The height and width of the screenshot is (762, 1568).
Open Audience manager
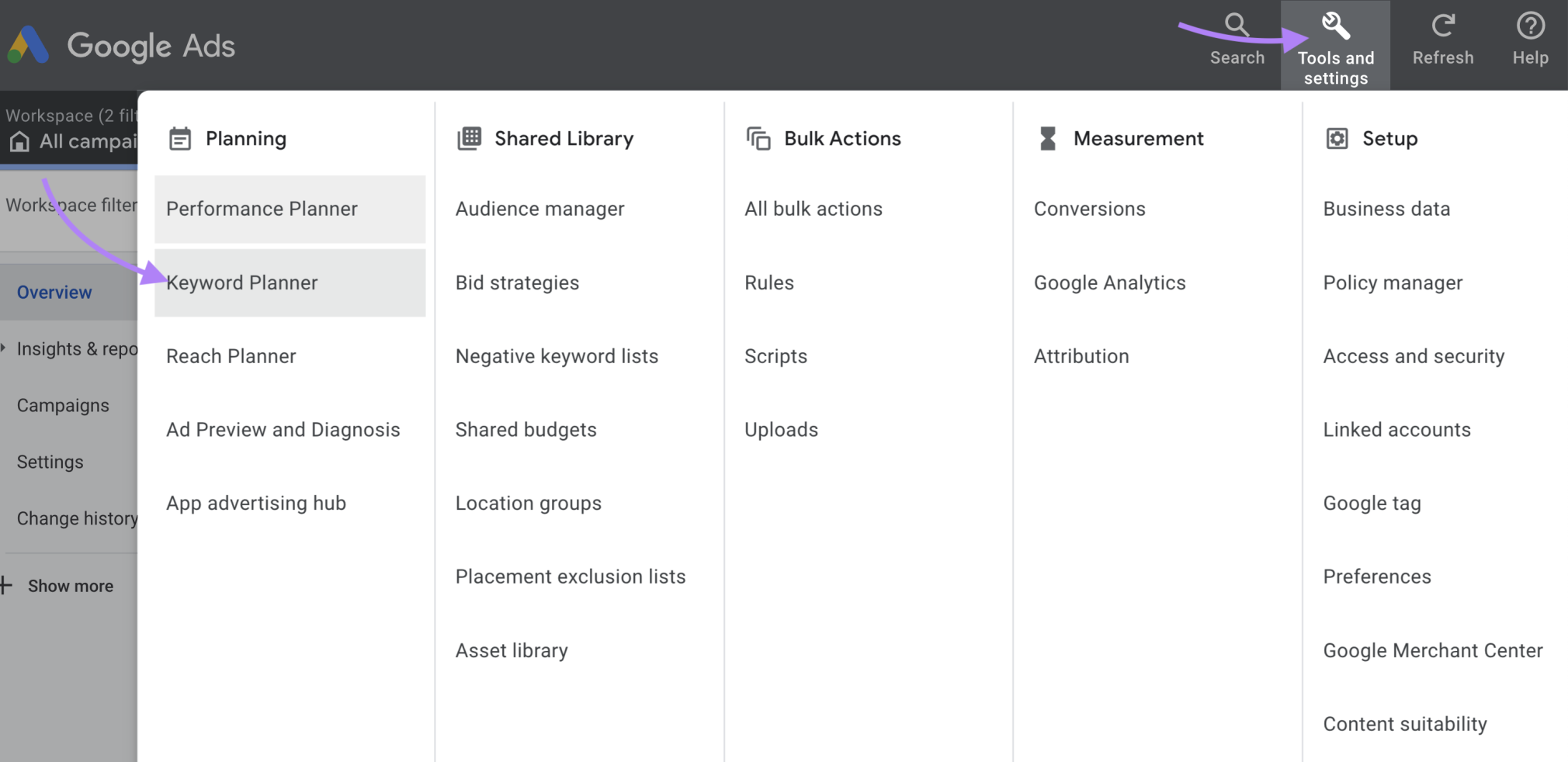coord(539,209)
